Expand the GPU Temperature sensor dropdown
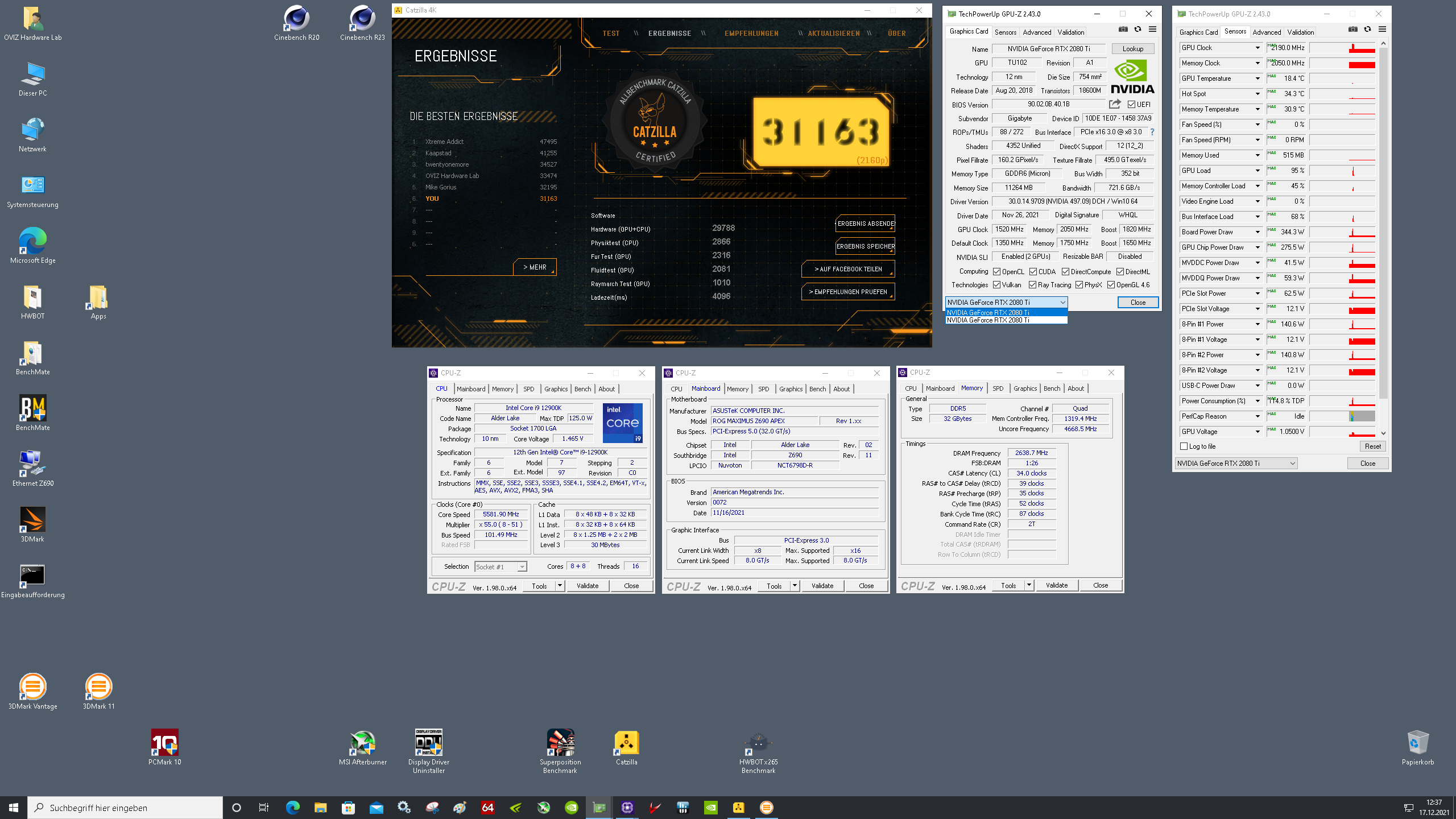Image resolution: width=1456 pixels, height=819 pixels. click(x=1258, y=78)
